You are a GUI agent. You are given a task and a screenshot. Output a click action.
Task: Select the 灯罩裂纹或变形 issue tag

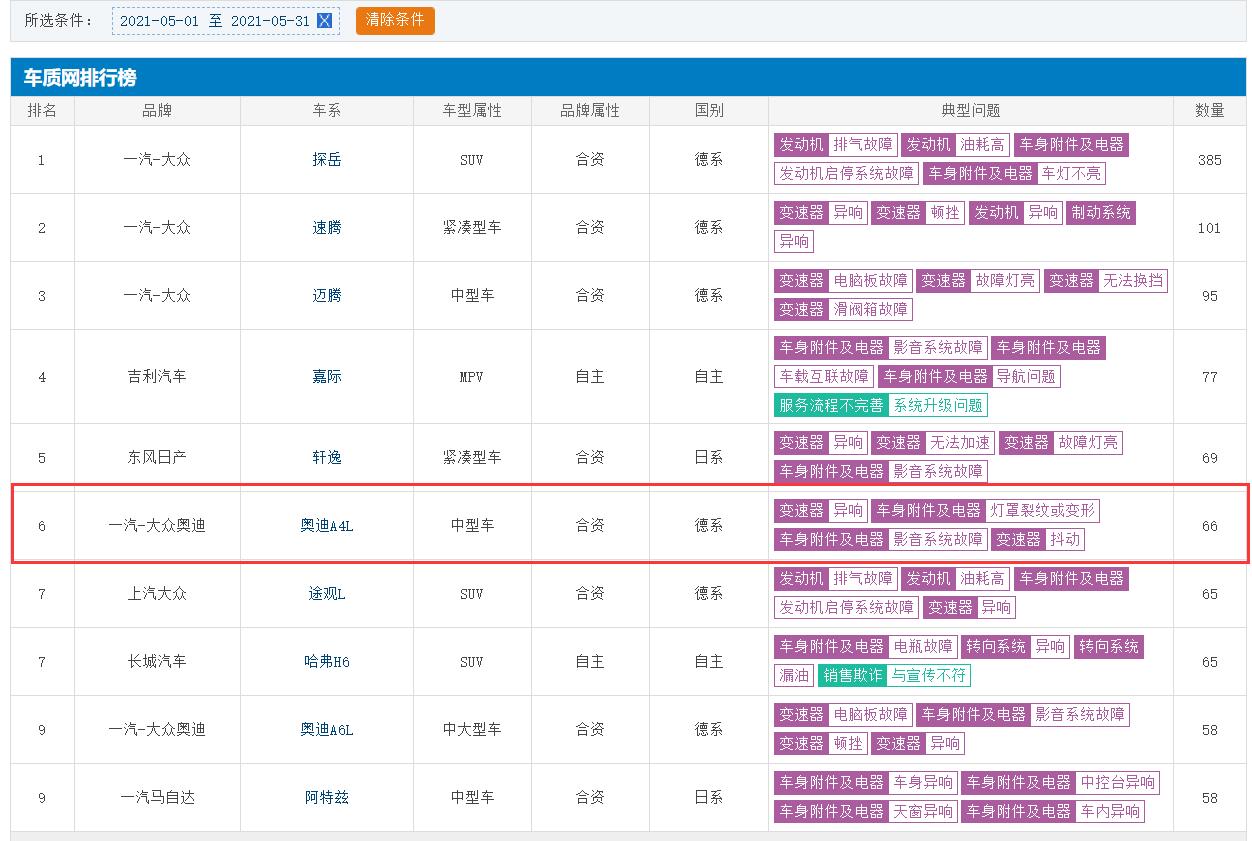pos(1042,510)
